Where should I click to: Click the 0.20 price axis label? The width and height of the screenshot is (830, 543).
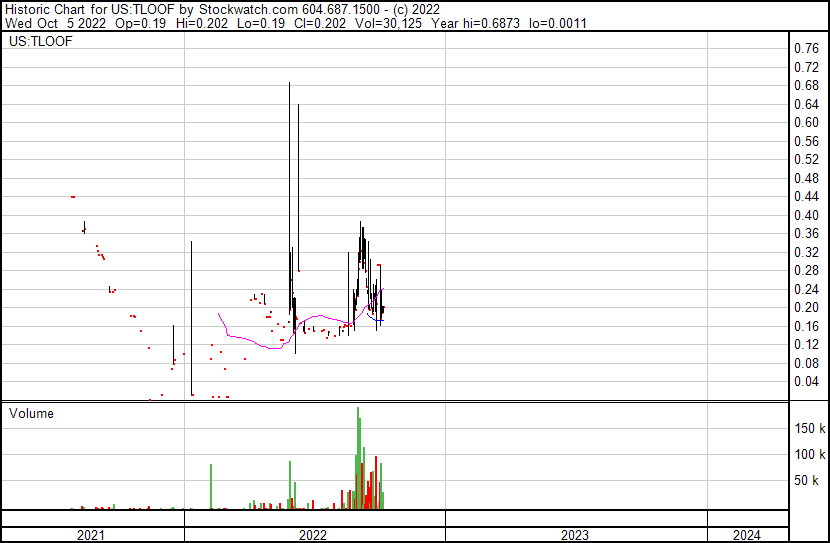point(805,307)
